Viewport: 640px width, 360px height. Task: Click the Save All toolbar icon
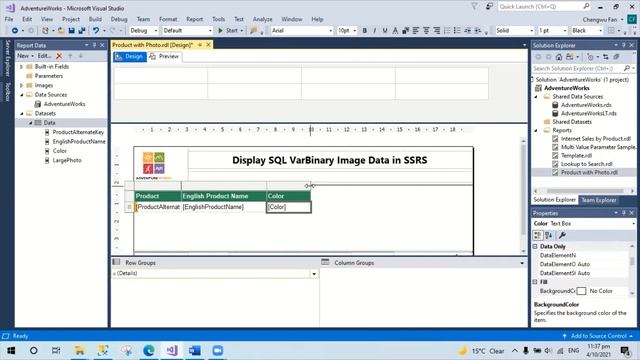pyautogui.click(x=82, y=31)
